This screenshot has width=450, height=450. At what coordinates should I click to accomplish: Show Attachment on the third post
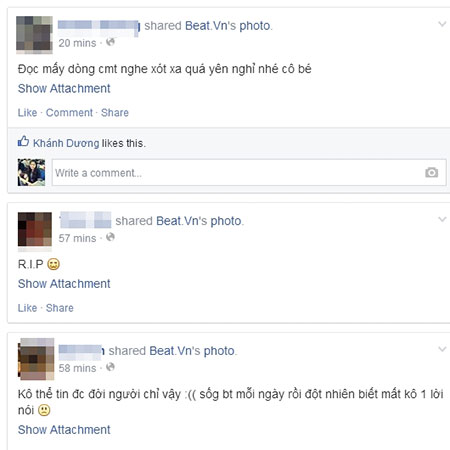pos(64,430)
